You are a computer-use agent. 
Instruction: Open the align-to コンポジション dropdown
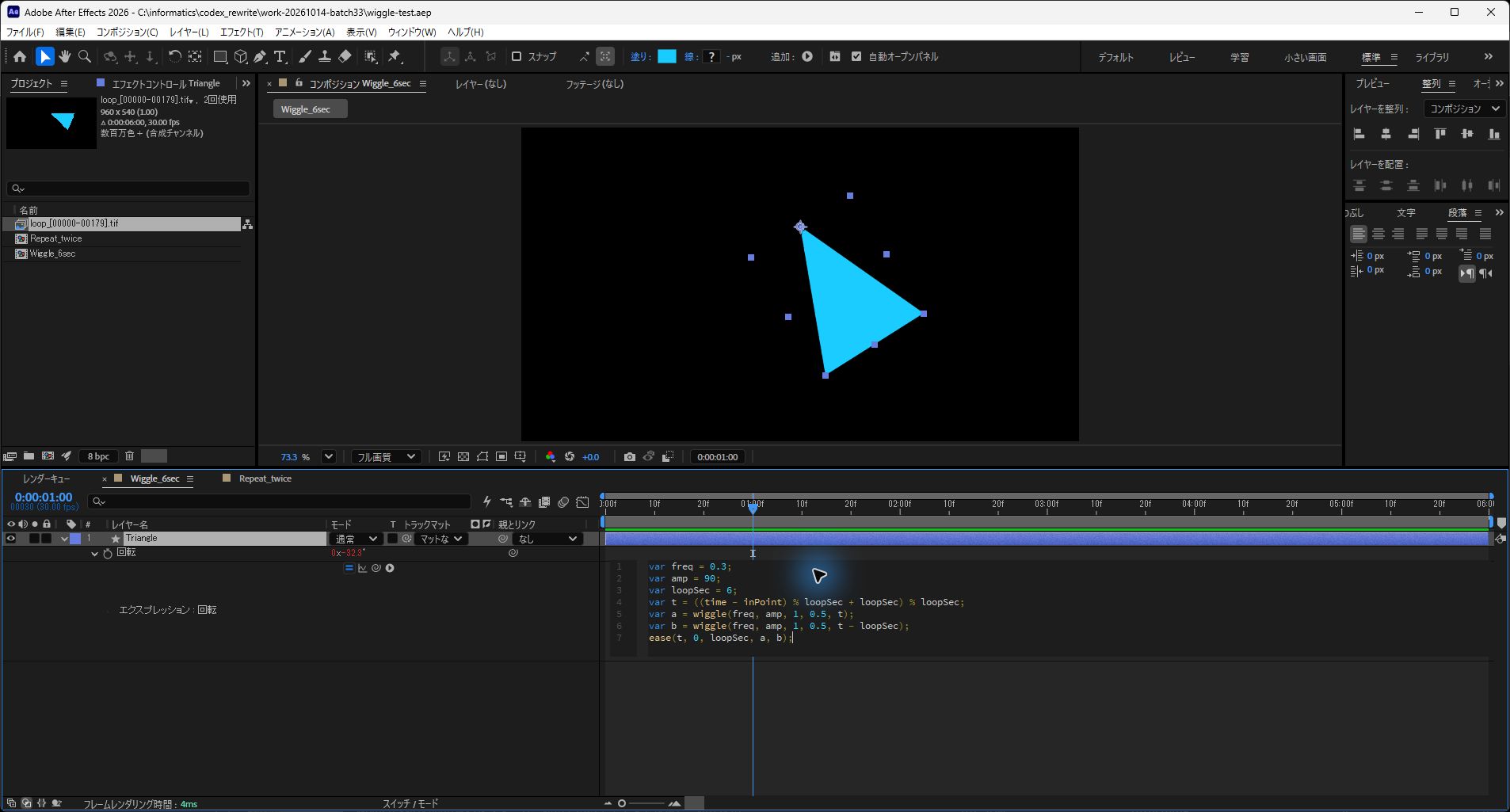(x=1464, y=109)
